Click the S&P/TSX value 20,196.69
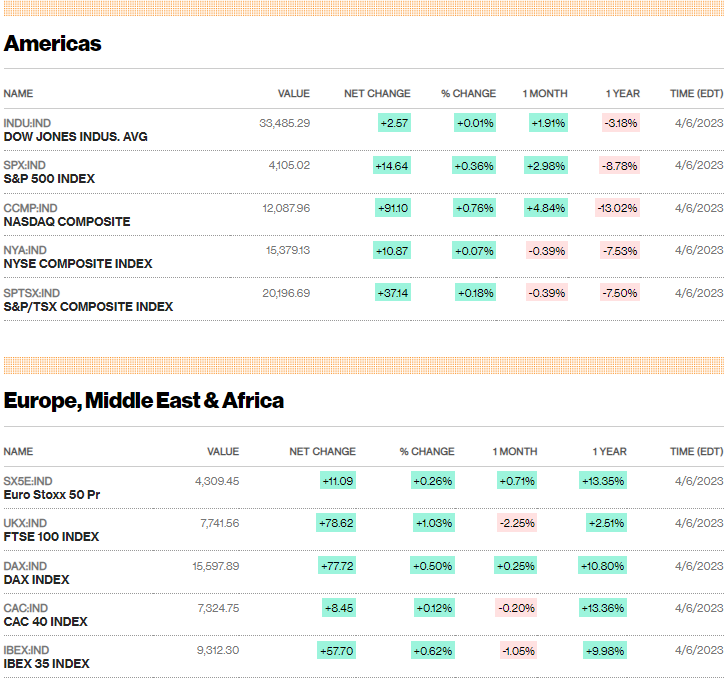The image size is (728, 680). click(286, 293)
